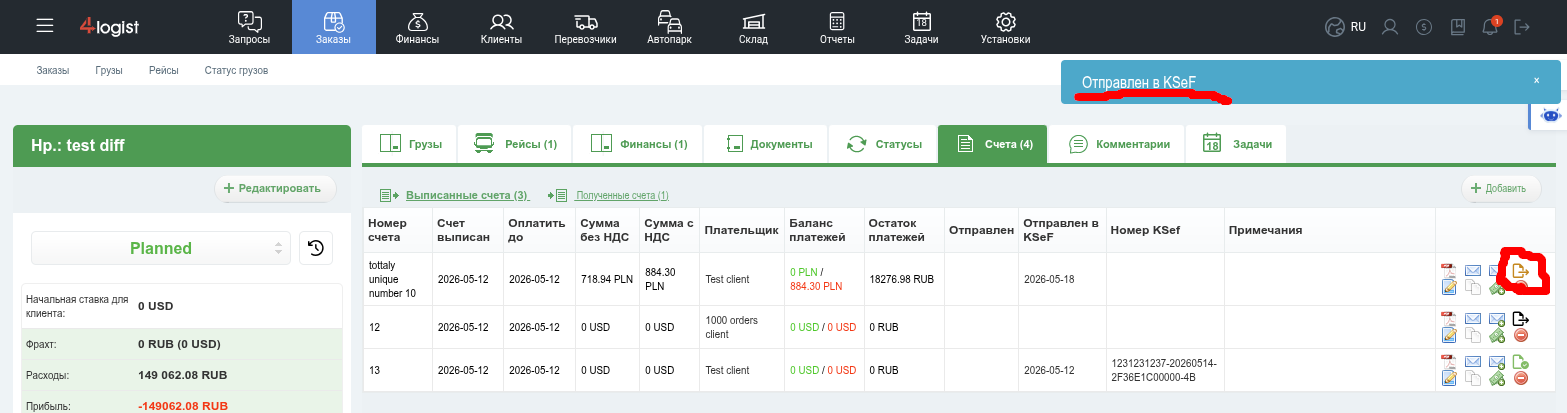Email invoice tottaly unique number 10
This screenshot has width=1567, height=413.
(x=1473, y=271)
